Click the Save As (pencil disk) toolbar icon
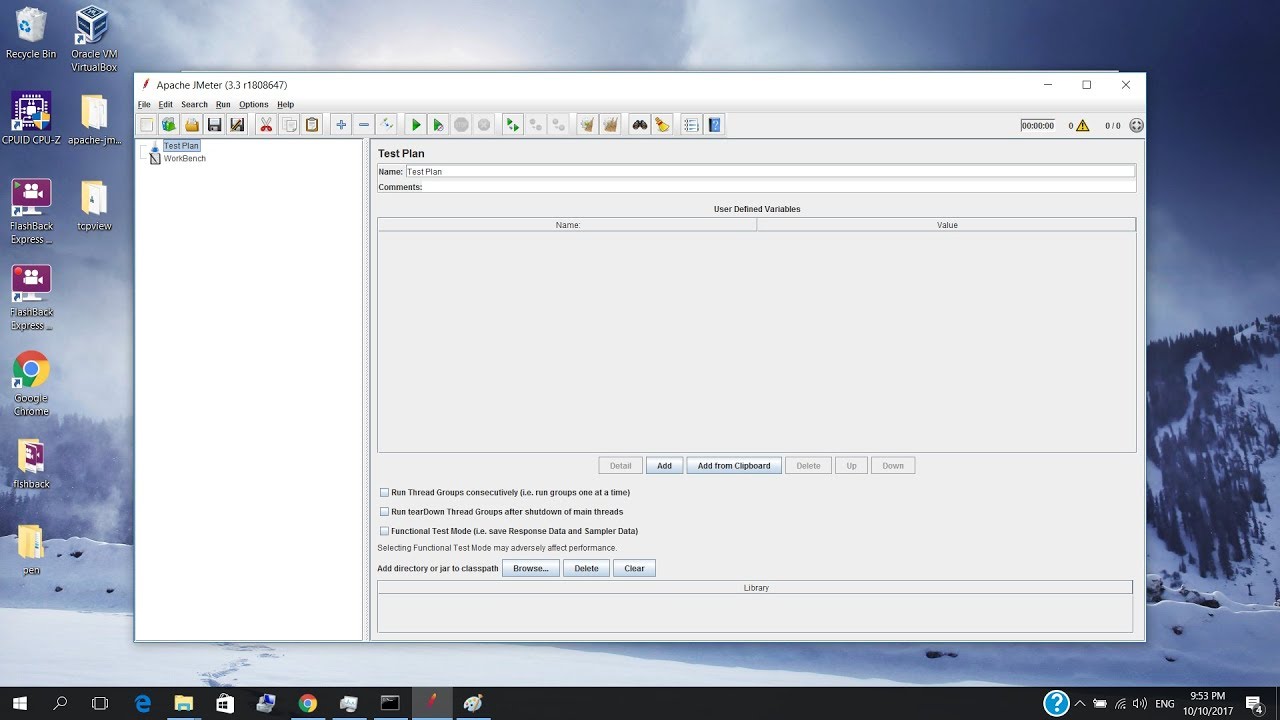The width and height of the screenshot is (1280, 720). point(237,125)
